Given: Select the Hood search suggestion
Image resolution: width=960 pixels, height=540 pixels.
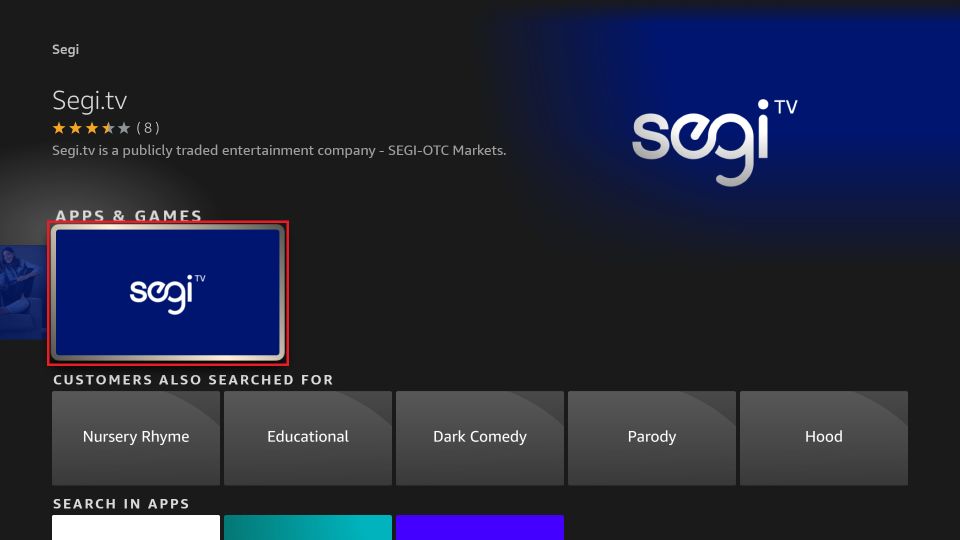Looking at the screenshot, I should tap(824, 438).
